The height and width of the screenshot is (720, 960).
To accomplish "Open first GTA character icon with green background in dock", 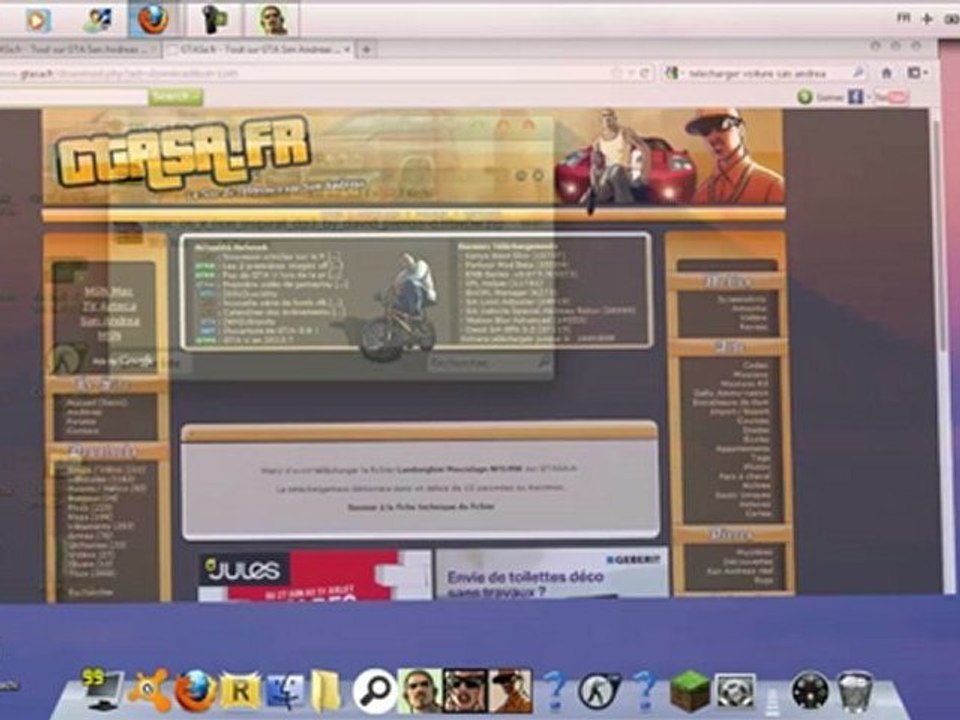I will pyautogui.click(x=419, y=691).
